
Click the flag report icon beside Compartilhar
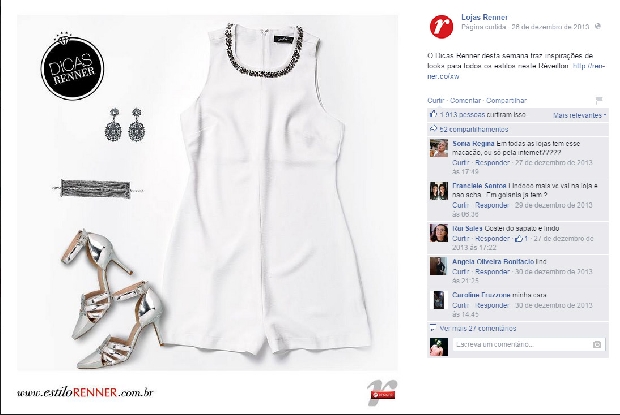(599, 100)
